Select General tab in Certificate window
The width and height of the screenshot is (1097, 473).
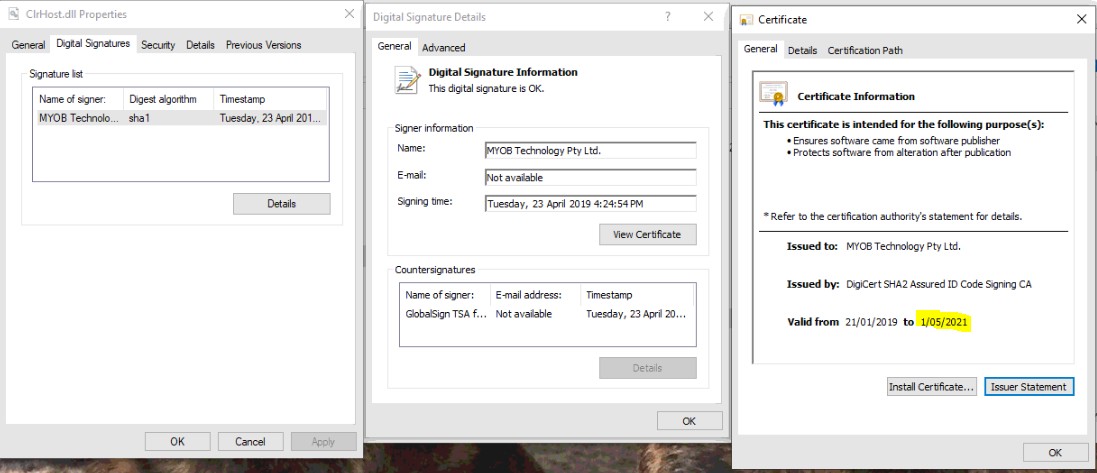tap(760, 49)
